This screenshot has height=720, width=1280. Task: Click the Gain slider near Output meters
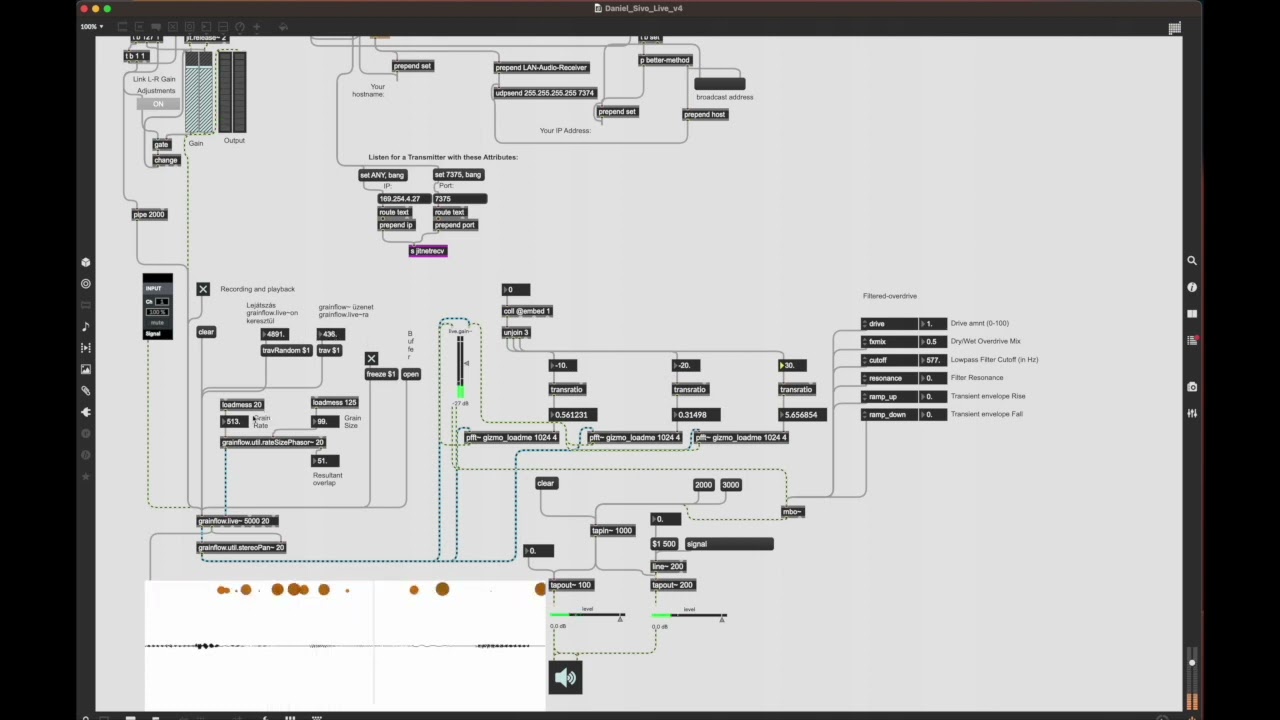199,93
